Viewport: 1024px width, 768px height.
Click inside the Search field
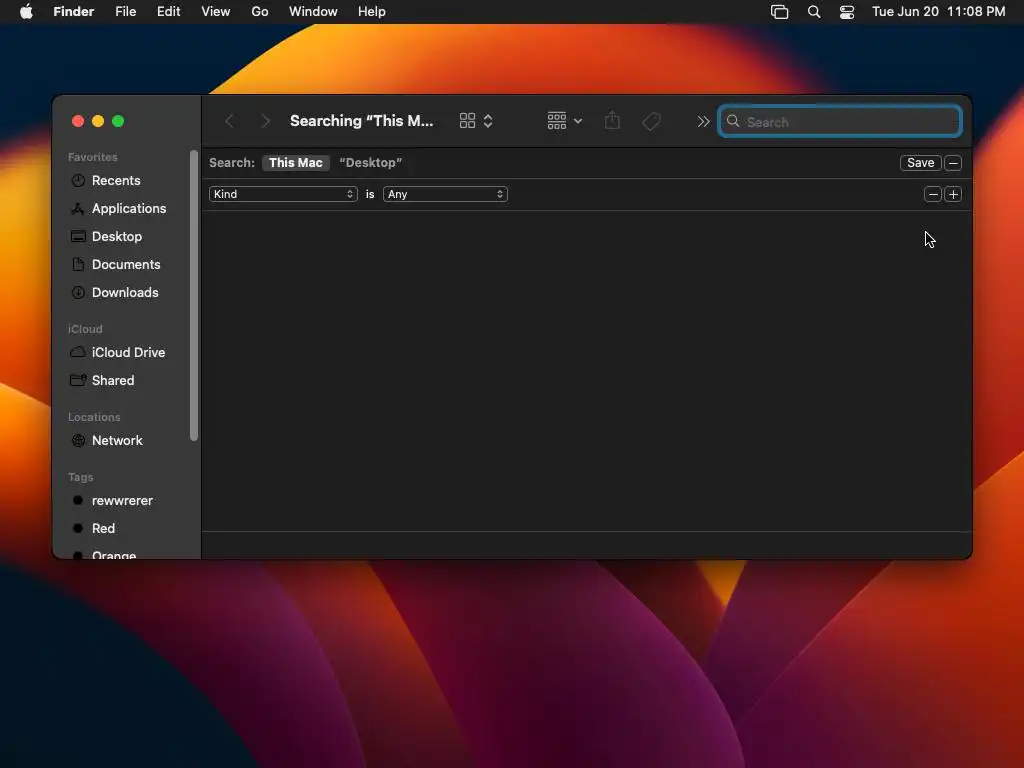pos(840,121)
